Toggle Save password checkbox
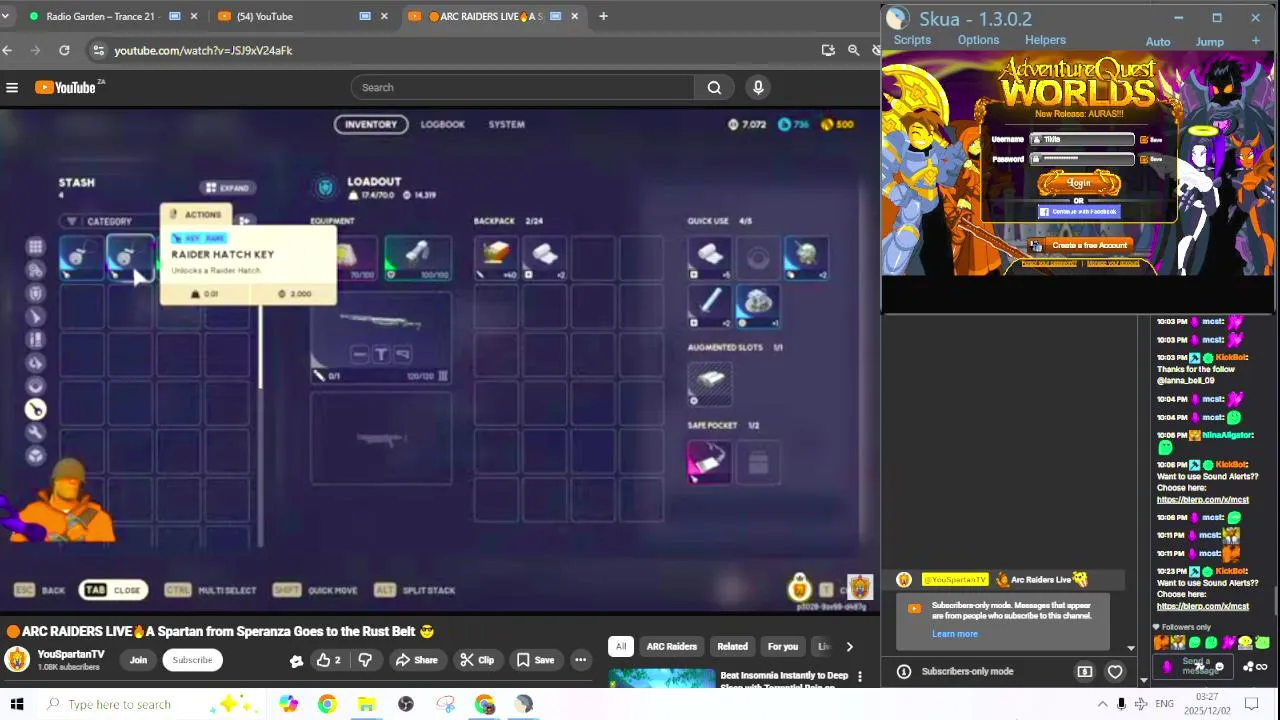Image resolution: width=1280 pixels, height=720 pixels. pyautogui.click(x=1145, y=159)
